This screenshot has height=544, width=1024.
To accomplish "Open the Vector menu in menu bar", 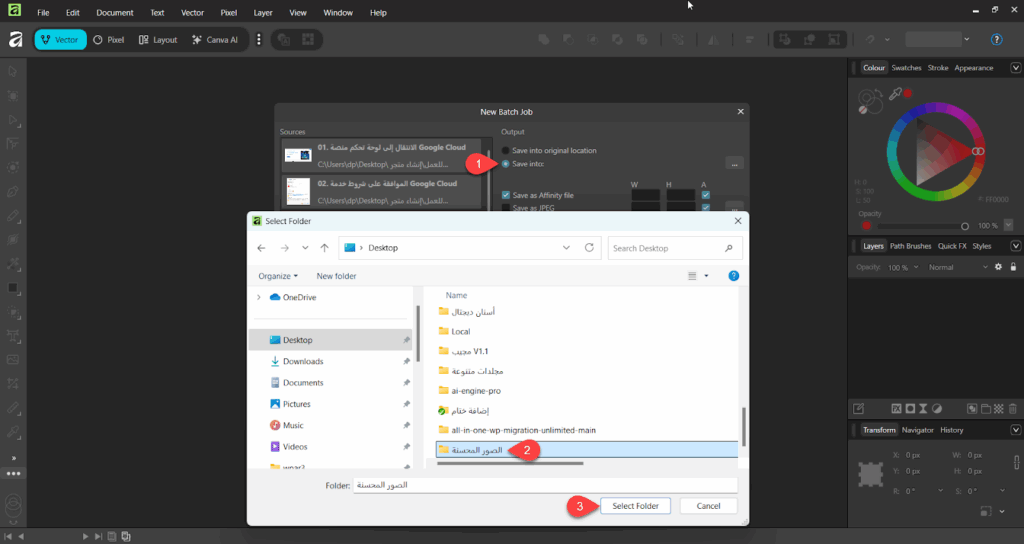I will tap(192, 13).
